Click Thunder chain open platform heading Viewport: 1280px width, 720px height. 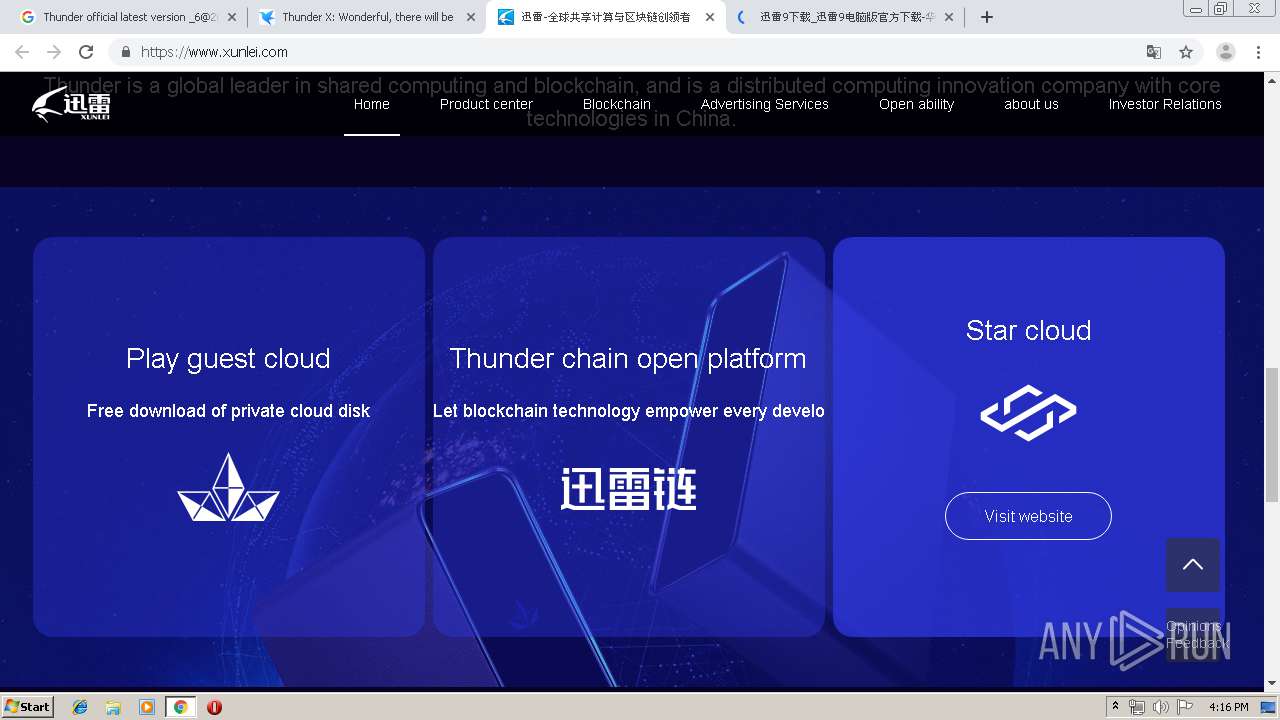tap(628, 358)
